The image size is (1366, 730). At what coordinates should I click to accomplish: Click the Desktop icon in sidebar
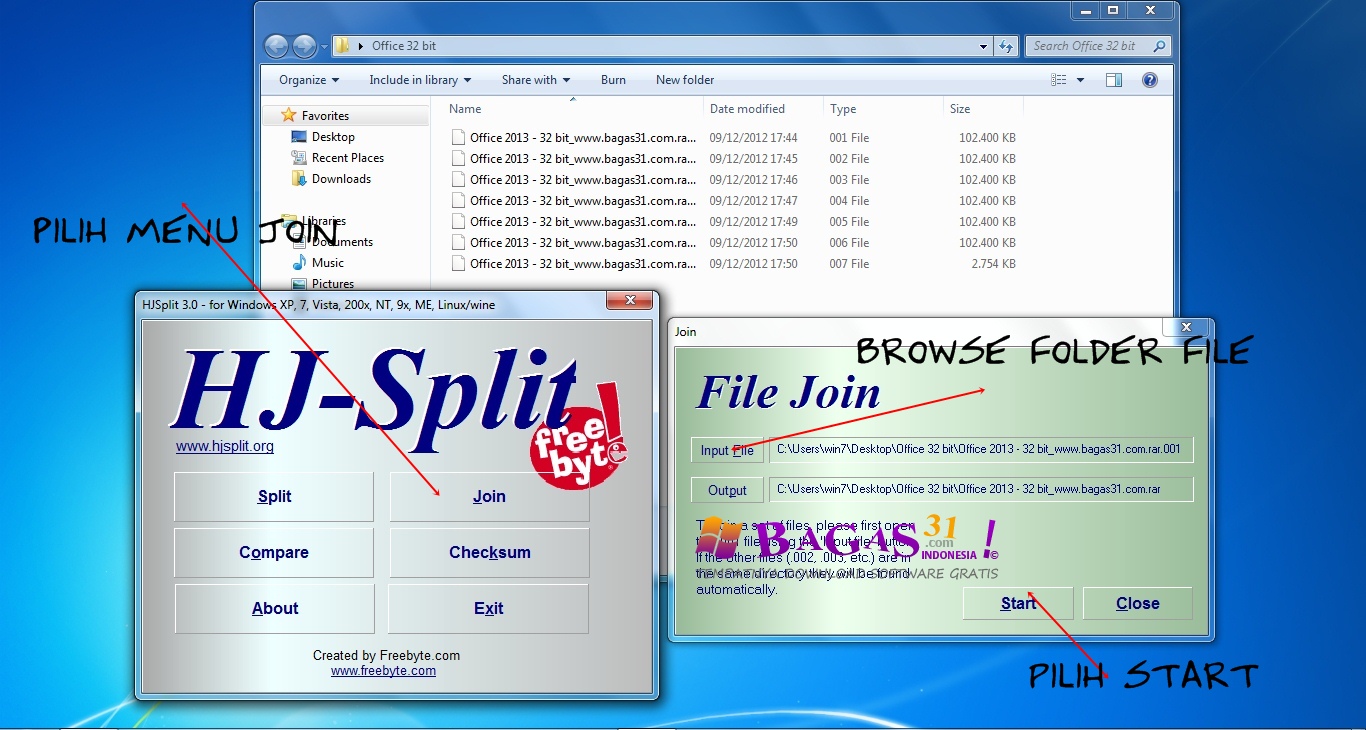(x=299, y=137)
